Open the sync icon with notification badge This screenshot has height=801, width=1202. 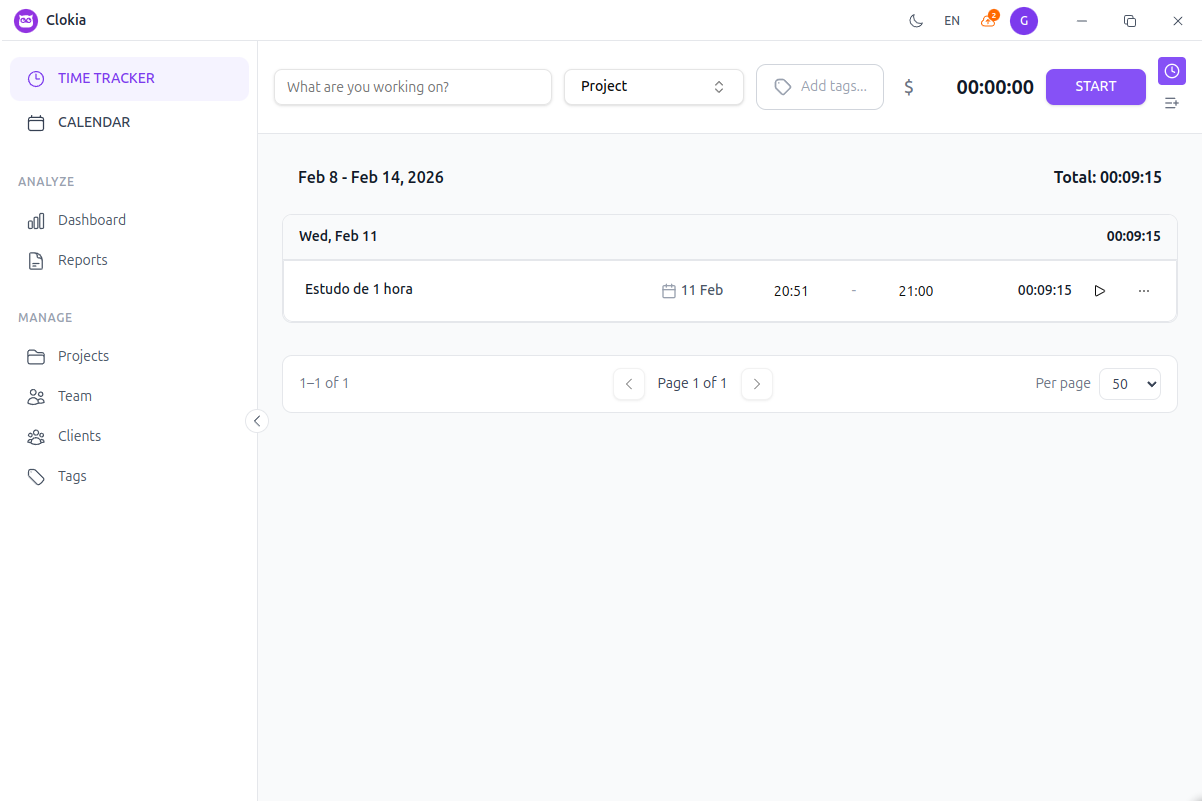(988, 20)
